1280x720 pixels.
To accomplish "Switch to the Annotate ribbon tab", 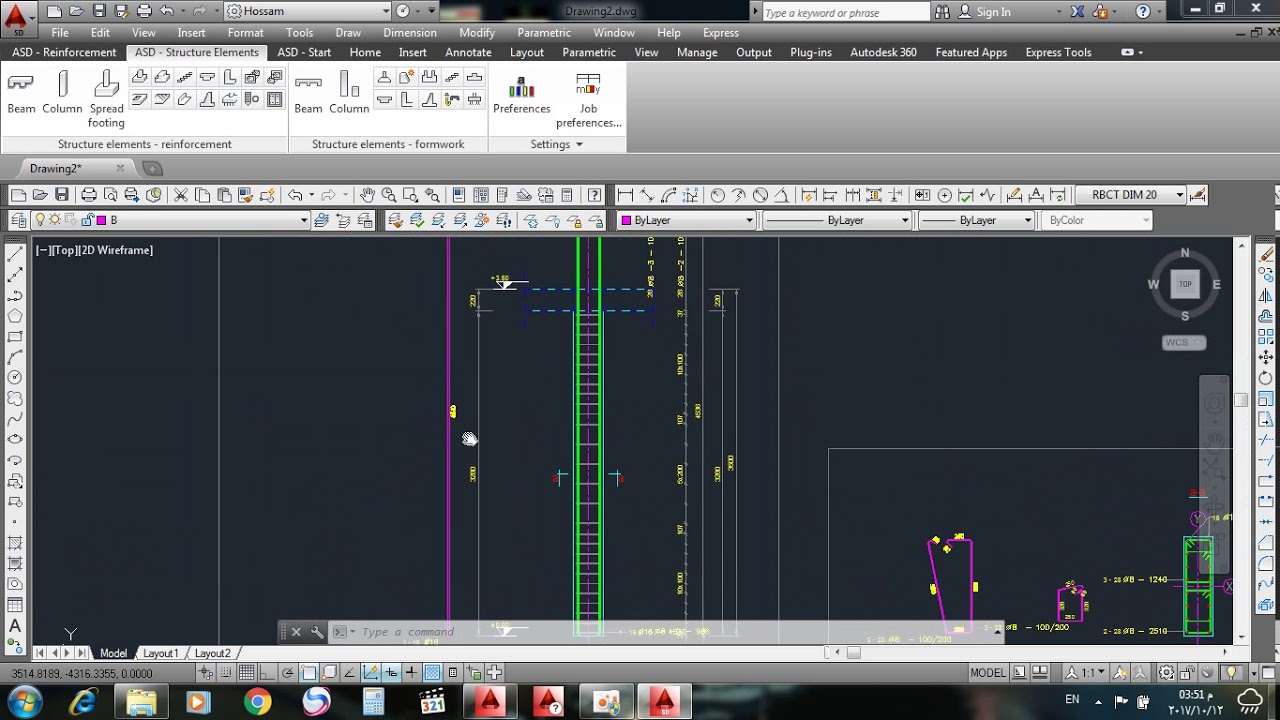I will click(468, 52).
